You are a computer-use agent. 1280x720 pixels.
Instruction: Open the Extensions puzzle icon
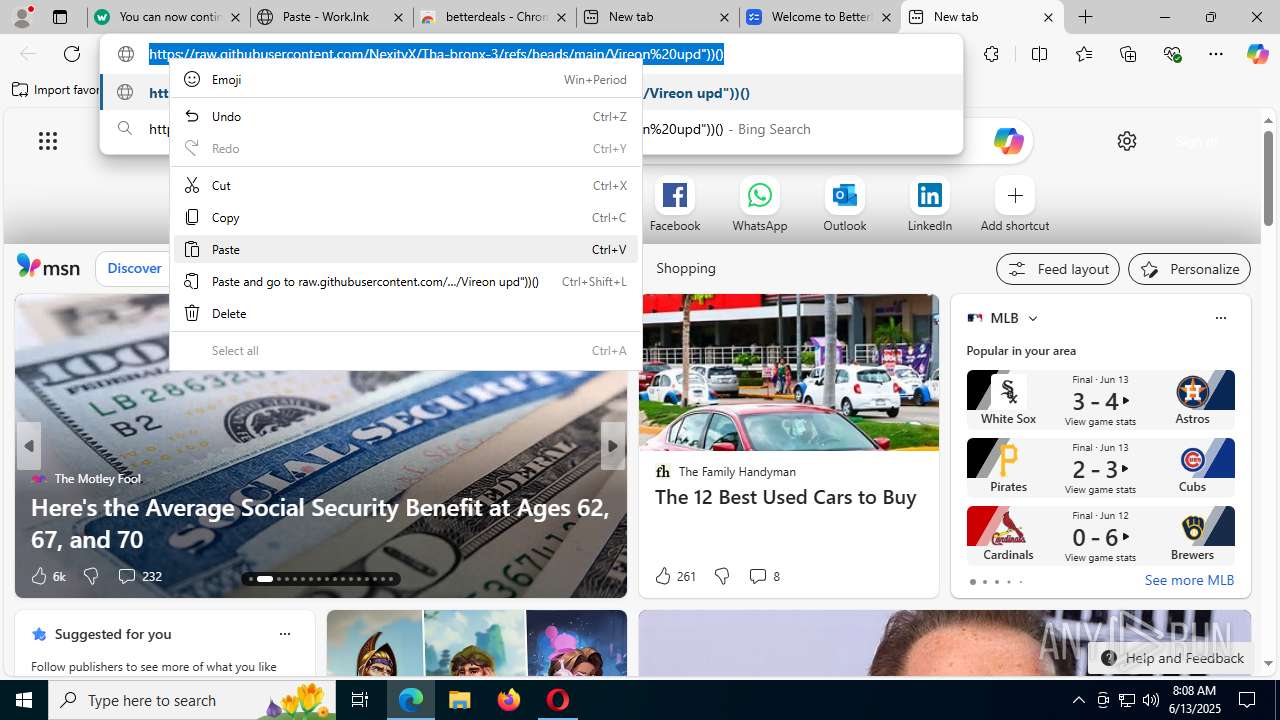991,54
